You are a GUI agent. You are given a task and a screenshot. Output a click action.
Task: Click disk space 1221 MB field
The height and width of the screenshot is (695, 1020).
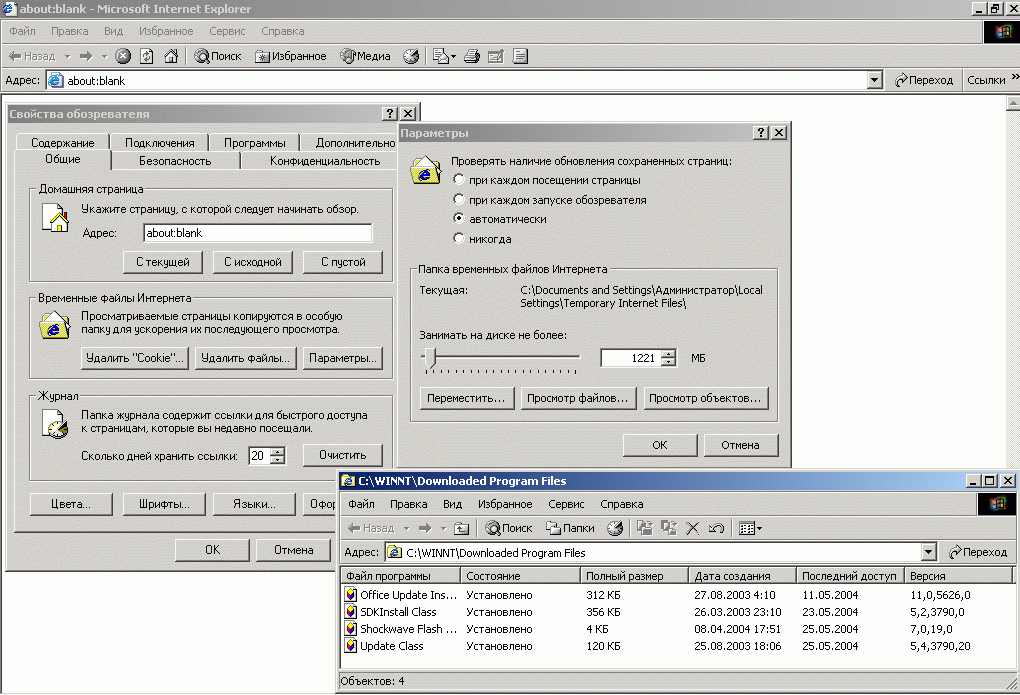pyautogui.click(x=631, y=358)
